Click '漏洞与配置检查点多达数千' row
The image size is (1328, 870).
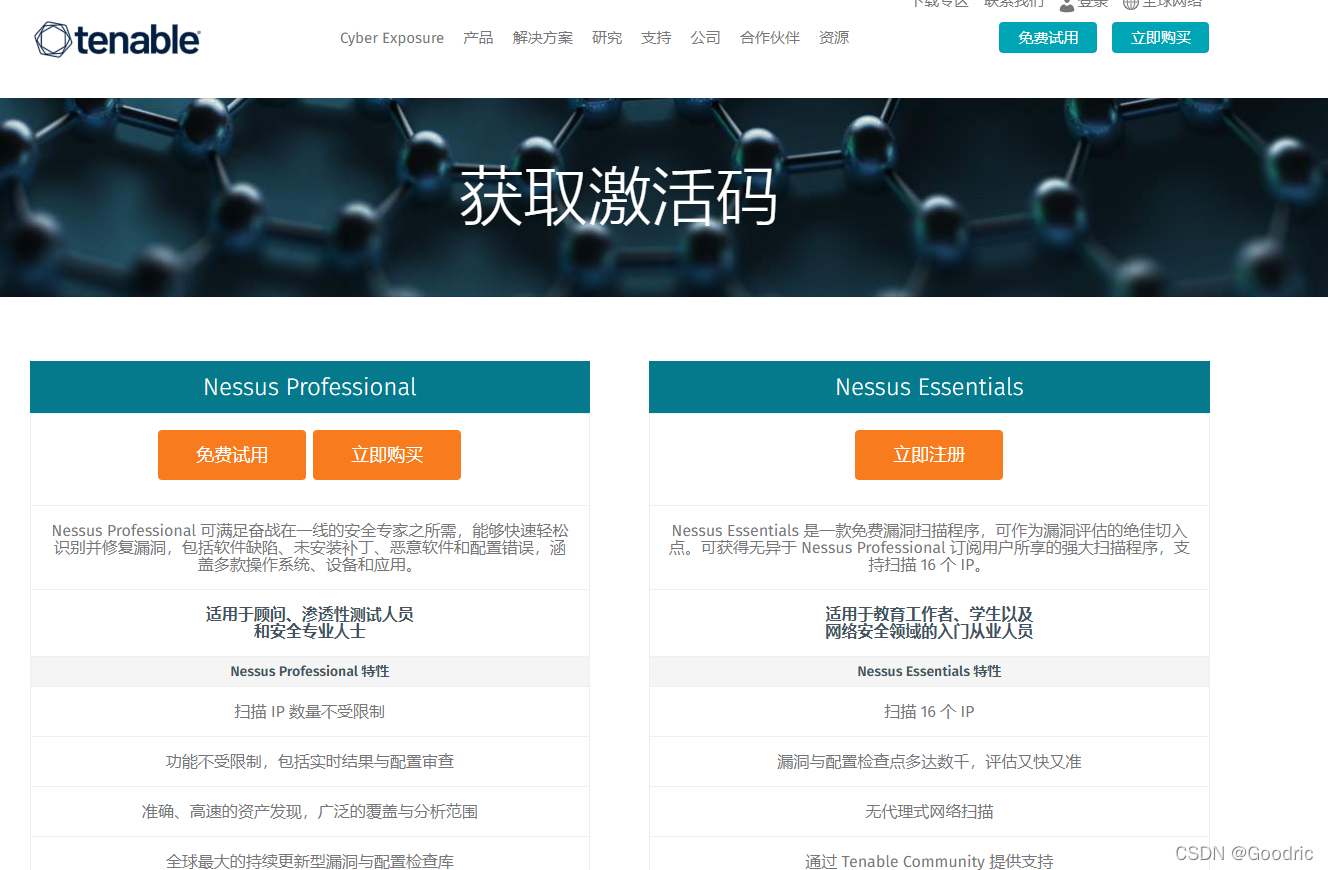coord(929,762)
